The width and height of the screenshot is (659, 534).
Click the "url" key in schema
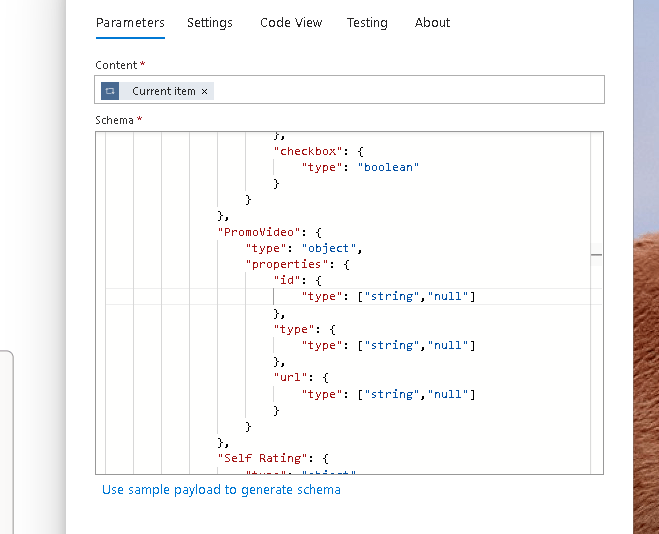pyautogui.click(x=290, y=377)
